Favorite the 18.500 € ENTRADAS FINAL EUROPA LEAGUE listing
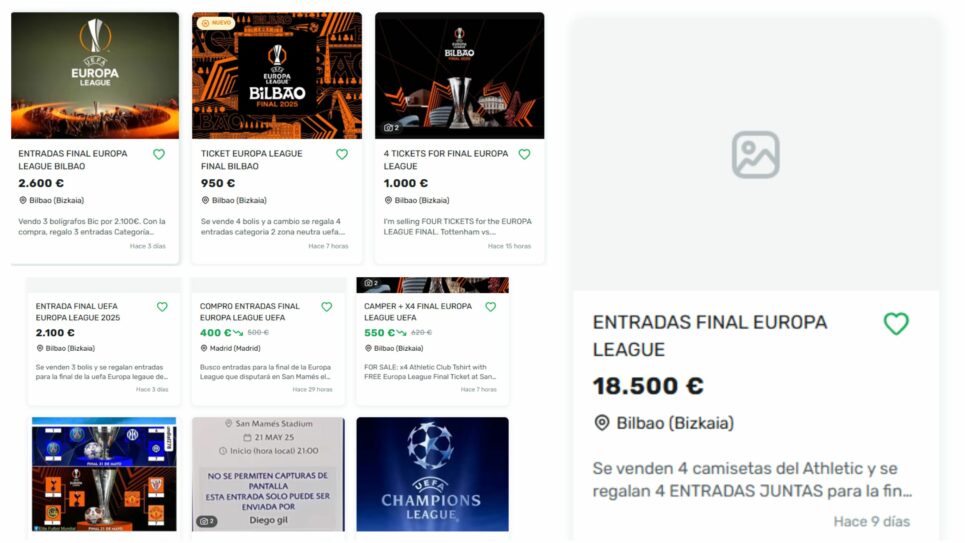This screenshot has width=965, height=543. pyautogui.click(x=896, y=324)
